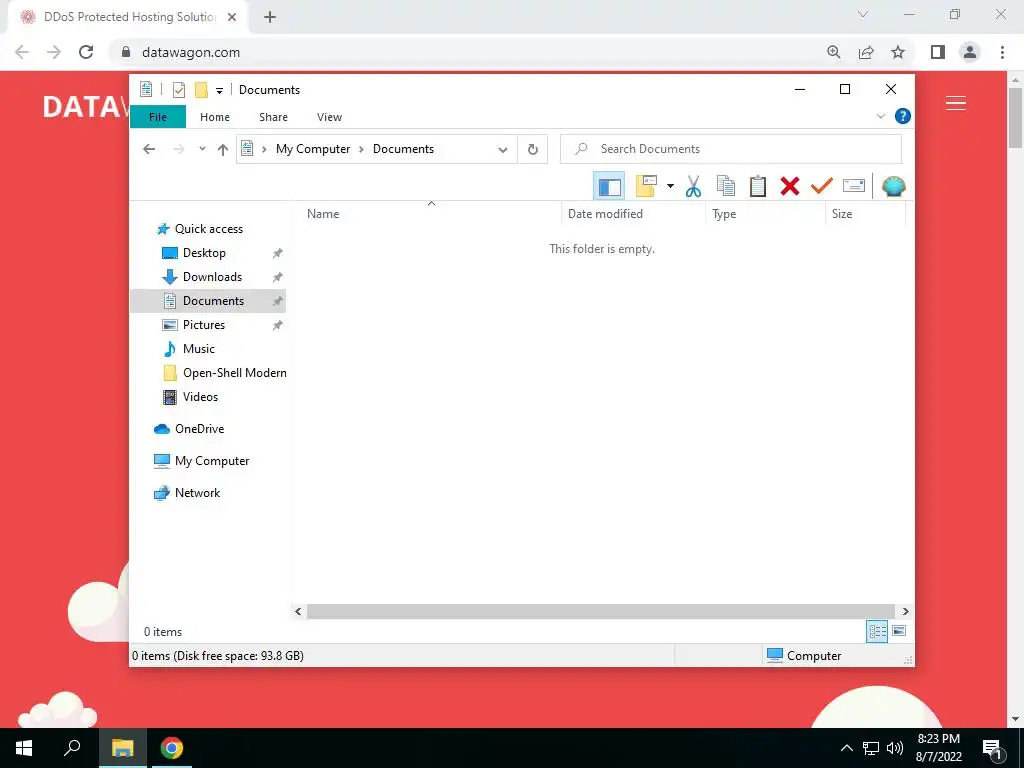Click the file list horizontal scrollbar track
Screen dimensions: 1024x768
[601, 611]
